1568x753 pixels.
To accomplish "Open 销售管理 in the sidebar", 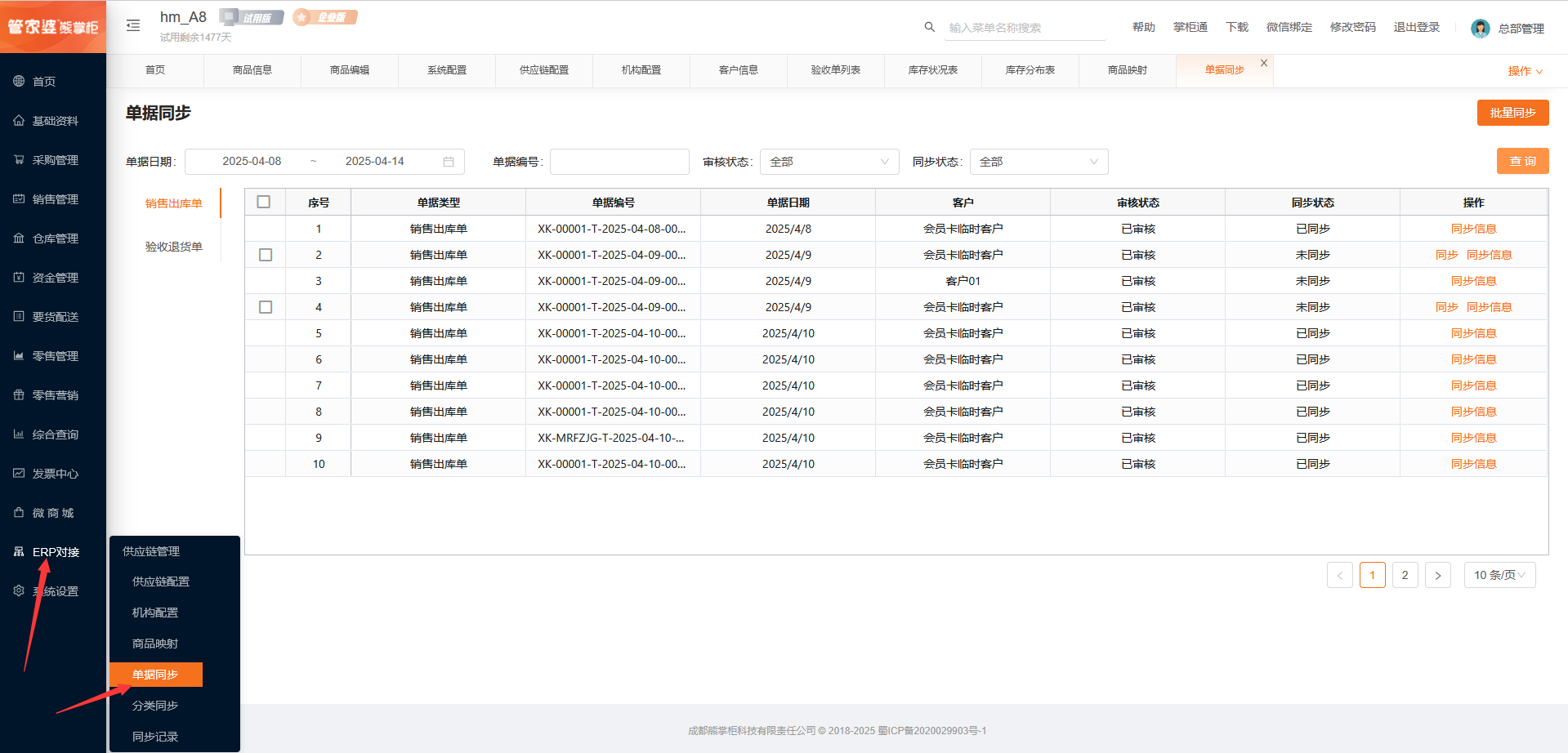I will coord(55,199).
